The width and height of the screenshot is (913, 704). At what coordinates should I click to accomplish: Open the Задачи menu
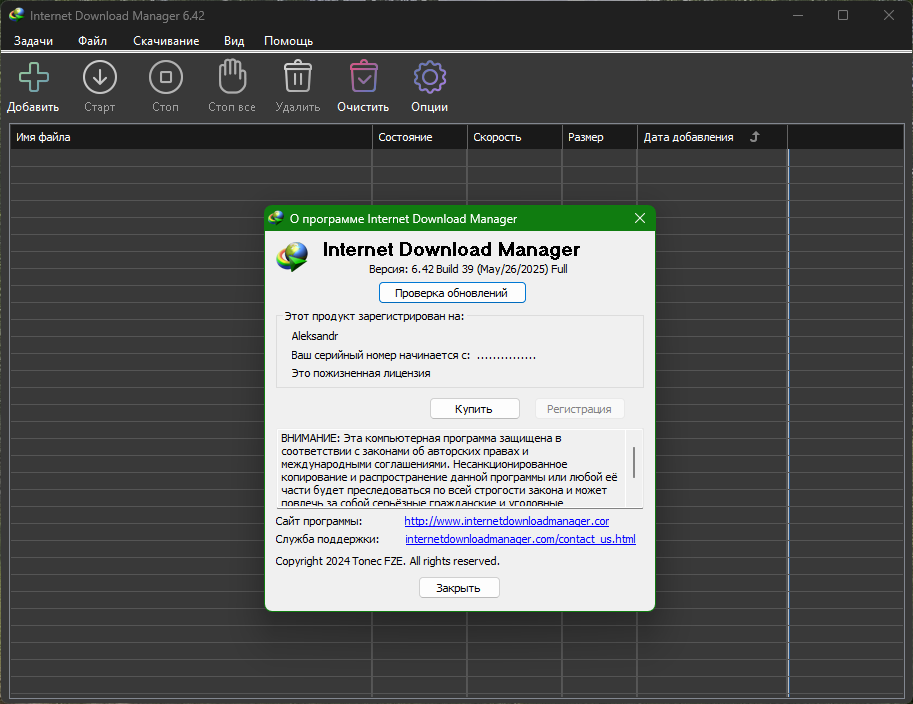[x=33, y=41]
